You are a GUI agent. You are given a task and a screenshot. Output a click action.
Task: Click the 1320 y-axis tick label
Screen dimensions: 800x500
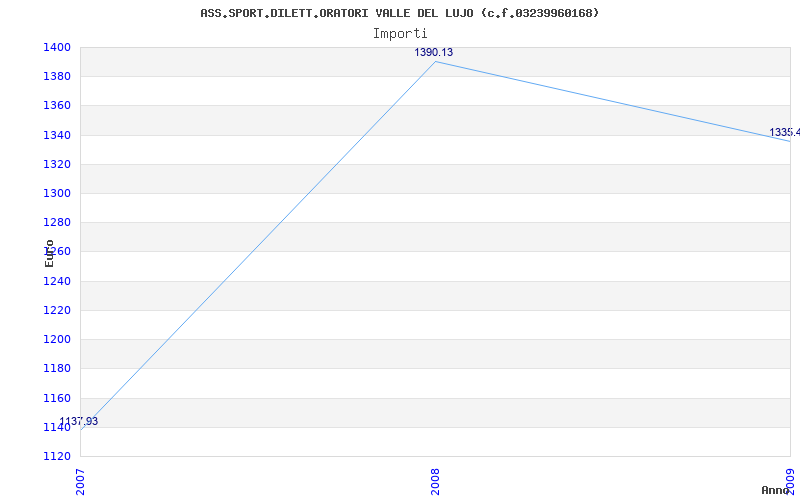pyautogui.click(x=56, y=164)
